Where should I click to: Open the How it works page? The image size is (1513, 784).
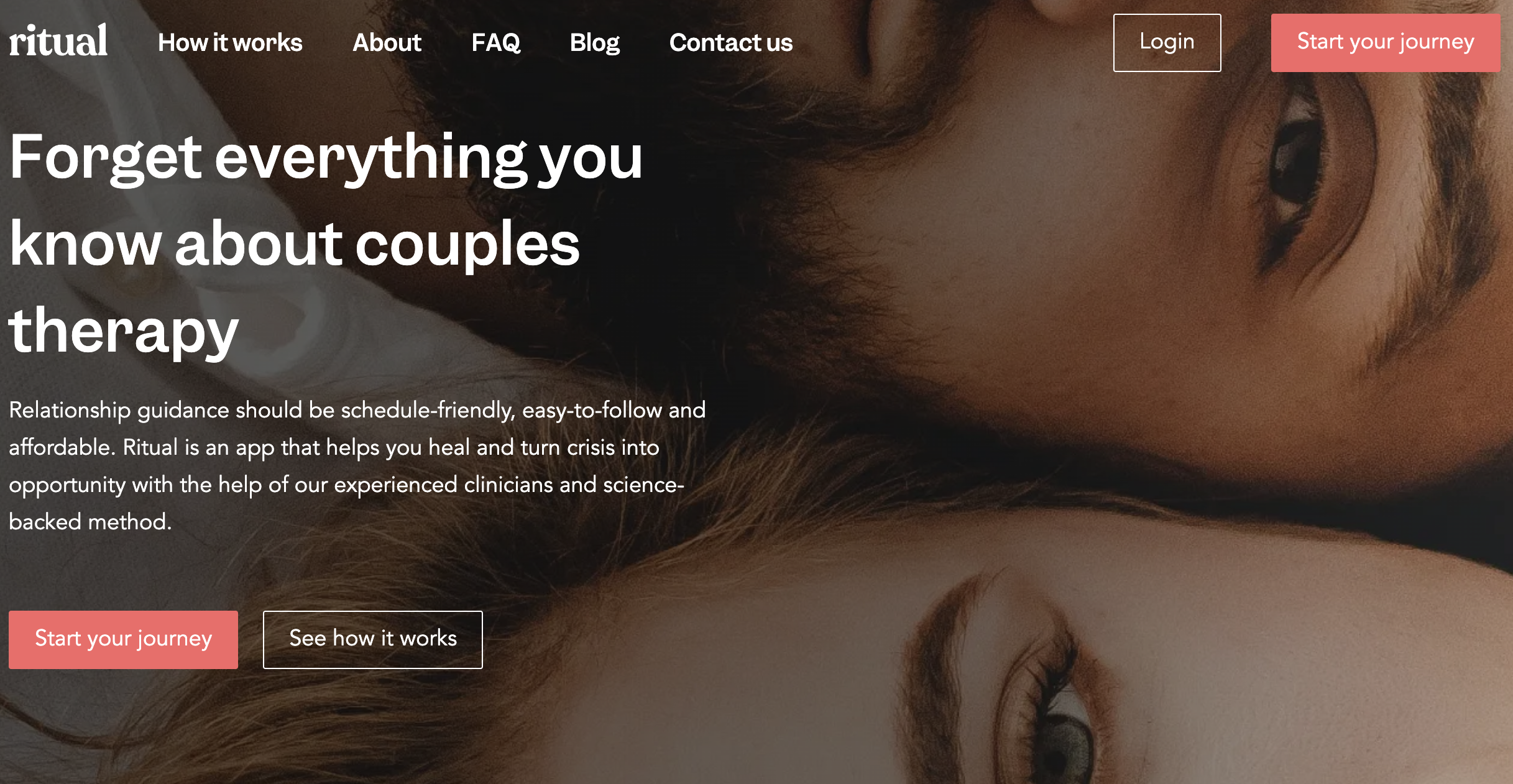230,43
